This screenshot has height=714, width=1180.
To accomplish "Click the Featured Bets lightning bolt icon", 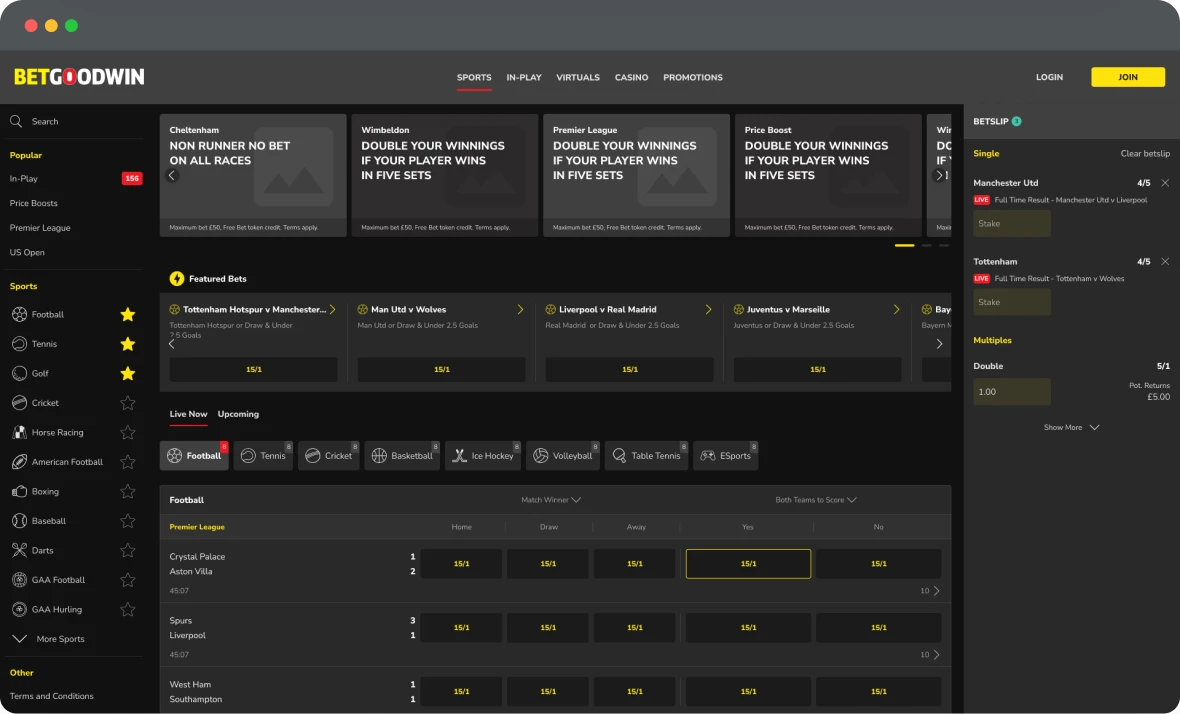I will click(177, 278).
